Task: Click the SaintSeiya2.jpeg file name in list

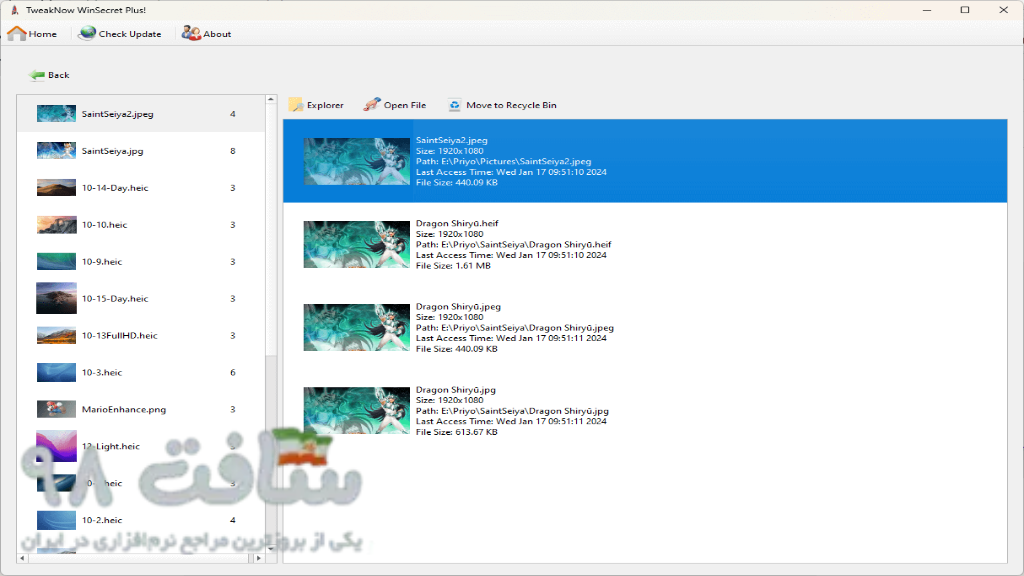Action: pyautogui.click(x=118, y=114)
